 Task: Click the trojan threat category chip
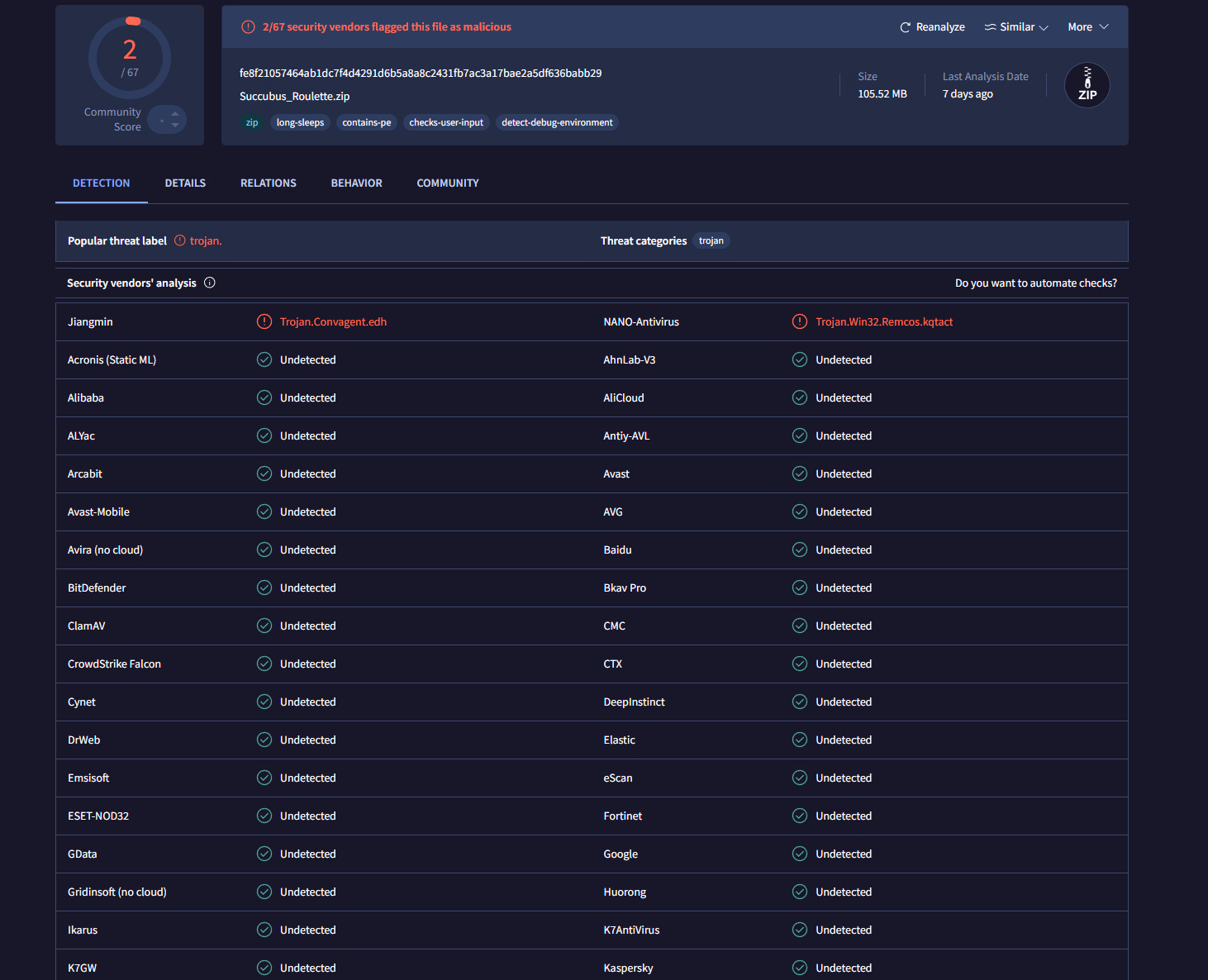(711, 240)
